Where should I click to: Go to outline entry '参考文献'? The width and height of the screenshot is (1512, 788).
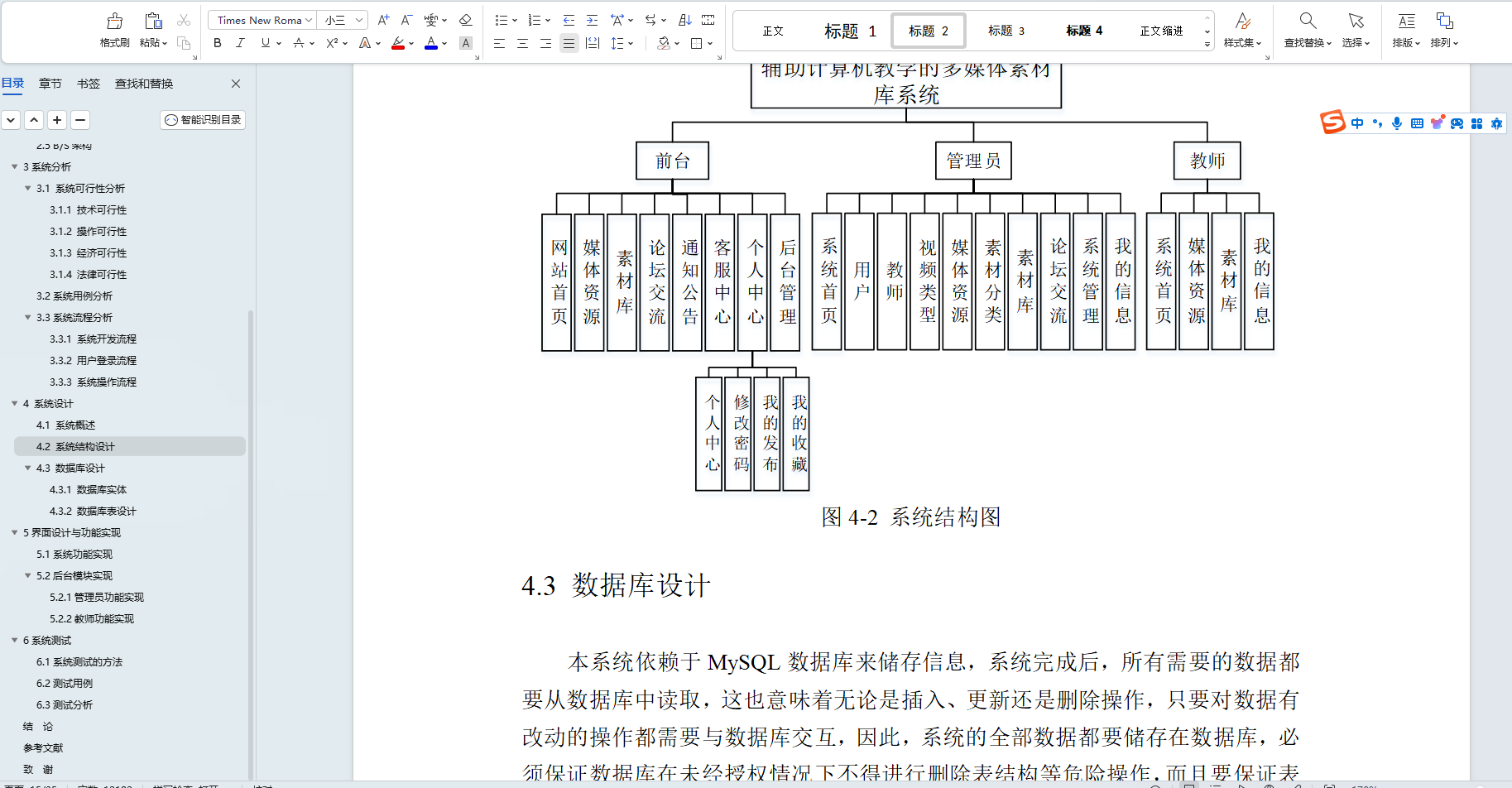pyautogui.click(x=43, y=747)
